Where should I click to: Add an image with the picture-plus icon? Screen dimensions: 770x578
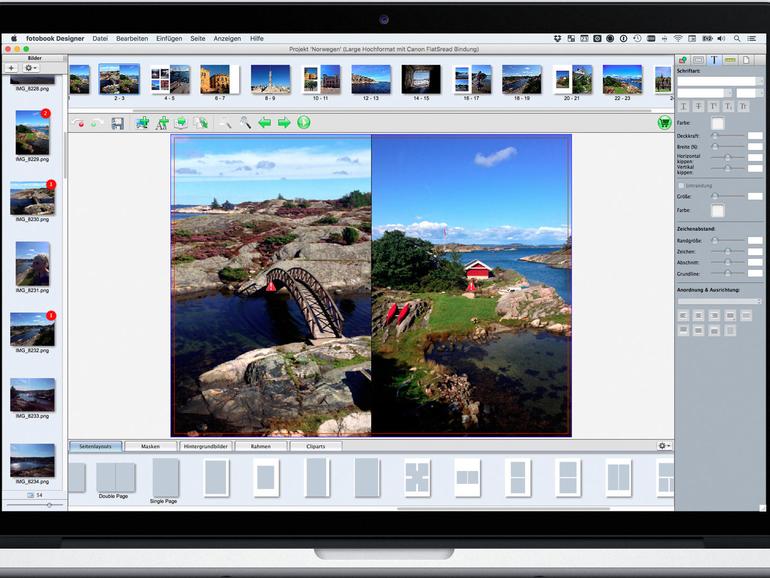pos(142,123)
